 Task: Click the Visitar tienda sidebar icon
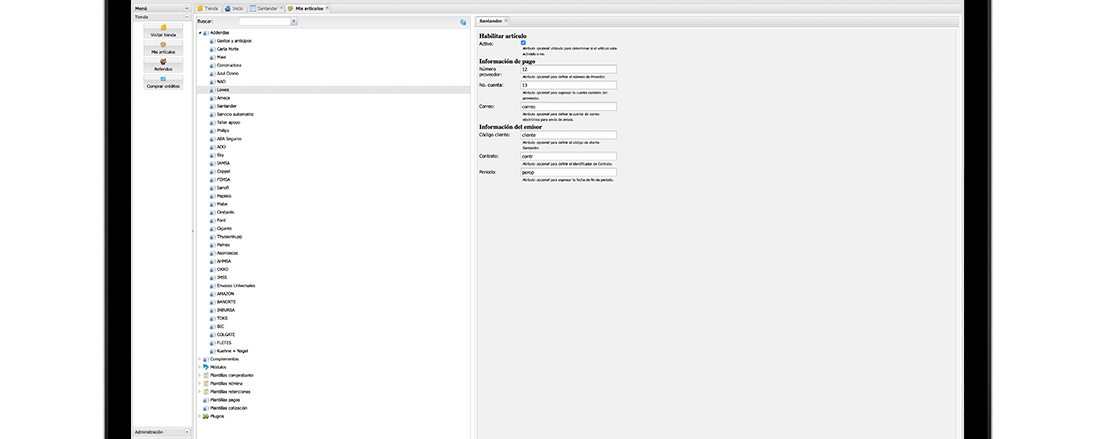coord(163,28)
